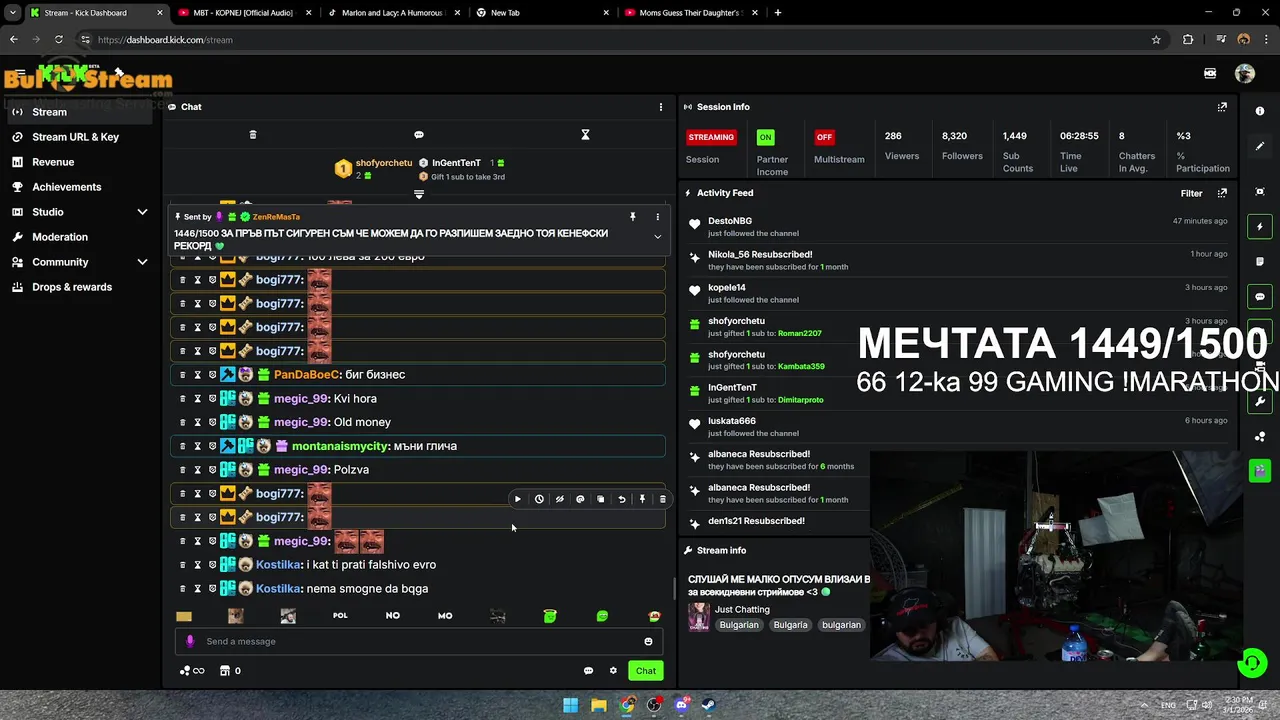Click the NO emote shortcut
Screen dimensions: 1280x720
[393, 616]
